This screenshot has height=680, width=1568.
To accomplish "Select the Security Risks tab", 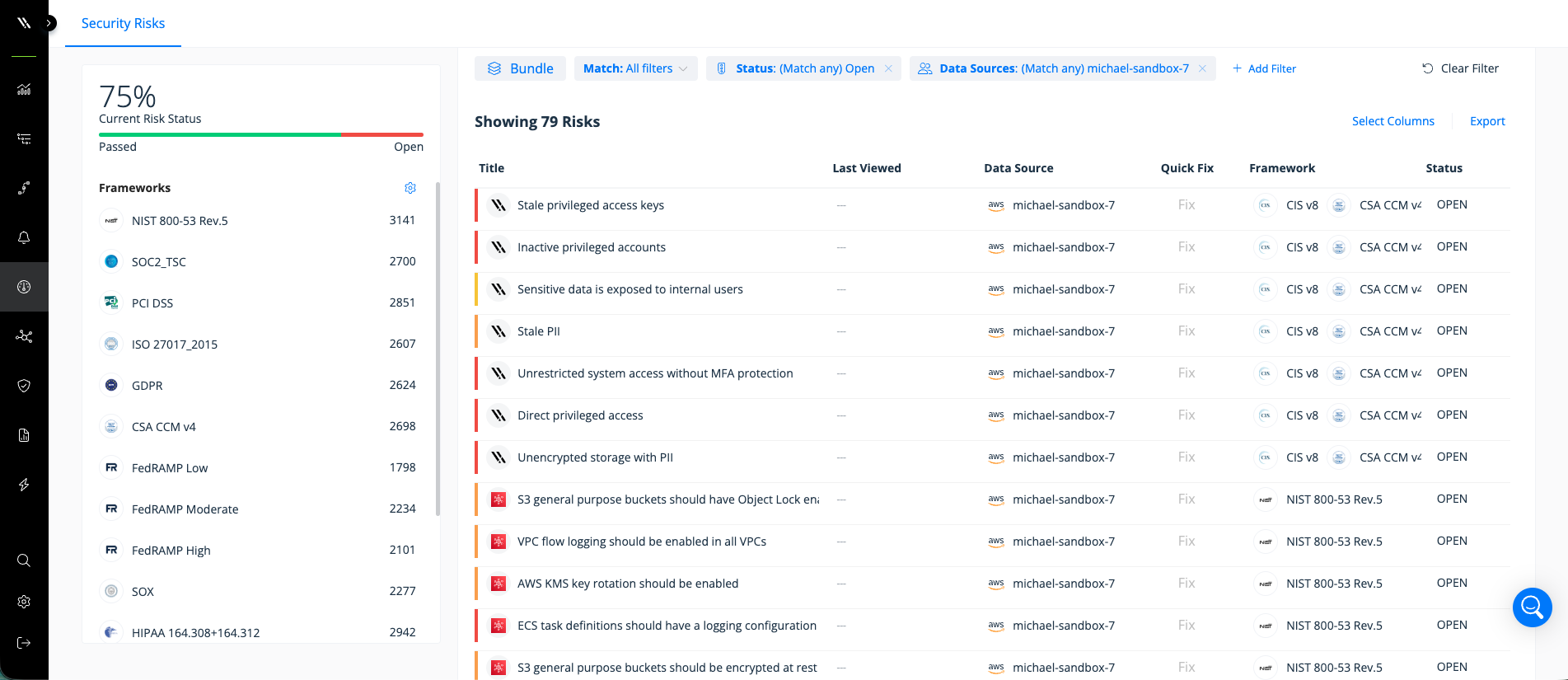I will click(x=123, y=23).
